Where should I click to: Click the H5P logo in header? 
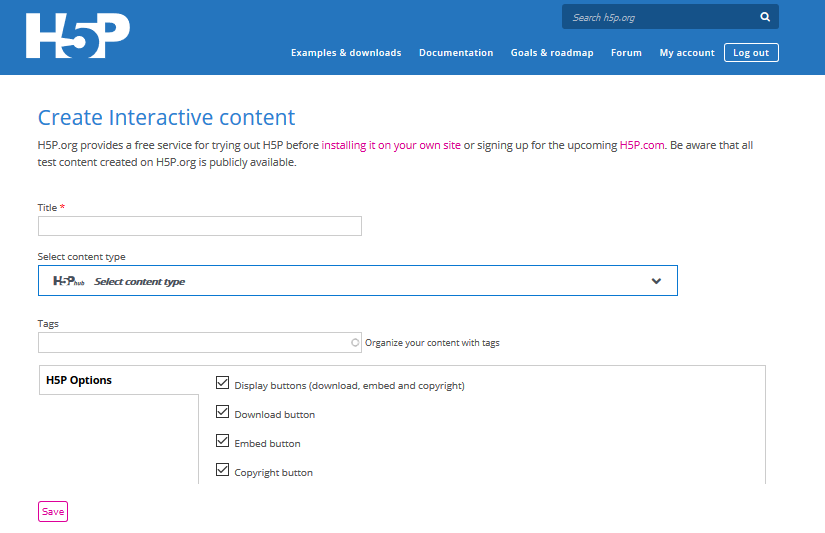(78, 37)
